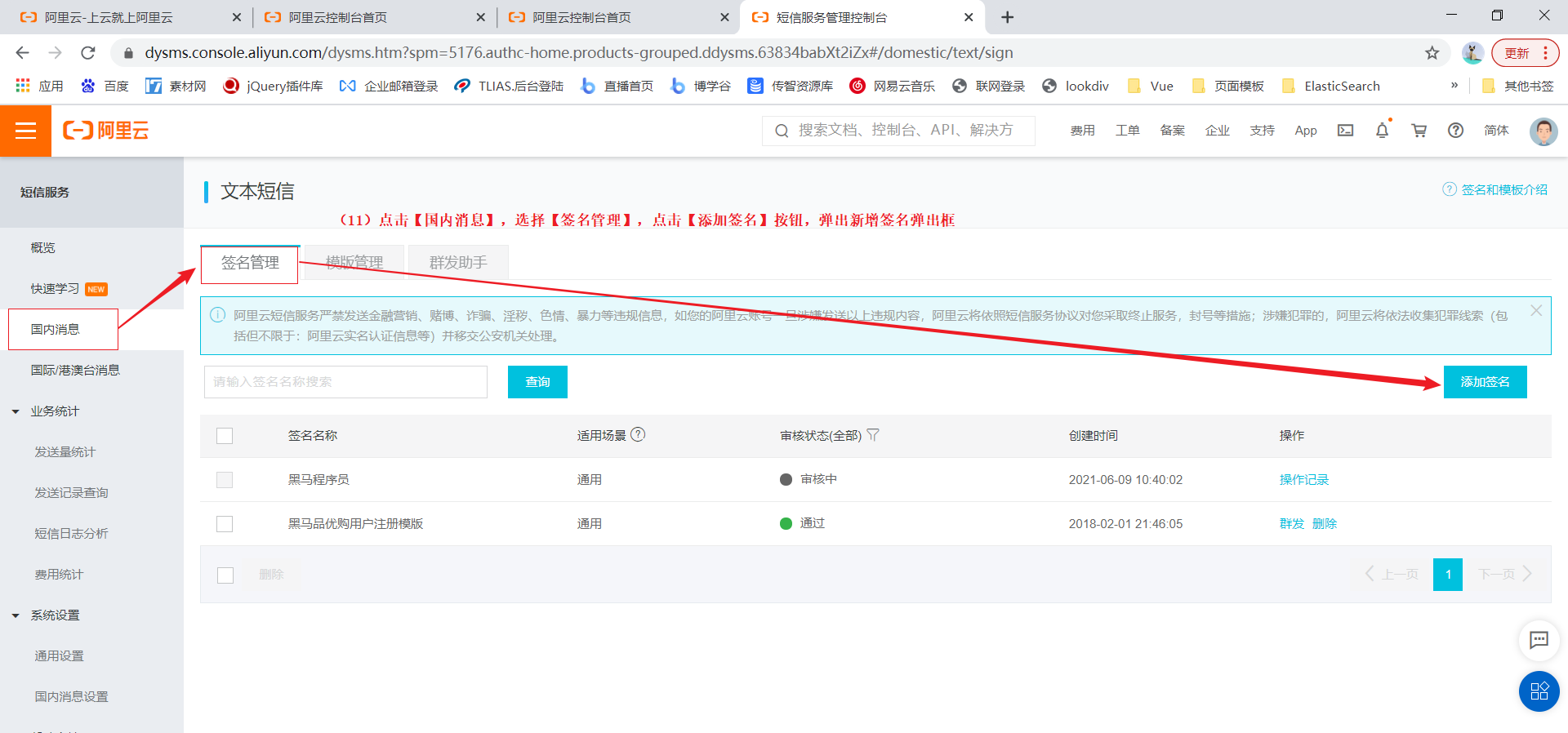Open 发送记录查询 in the sidebar
Screen dimensions: 1568x733
71,493
